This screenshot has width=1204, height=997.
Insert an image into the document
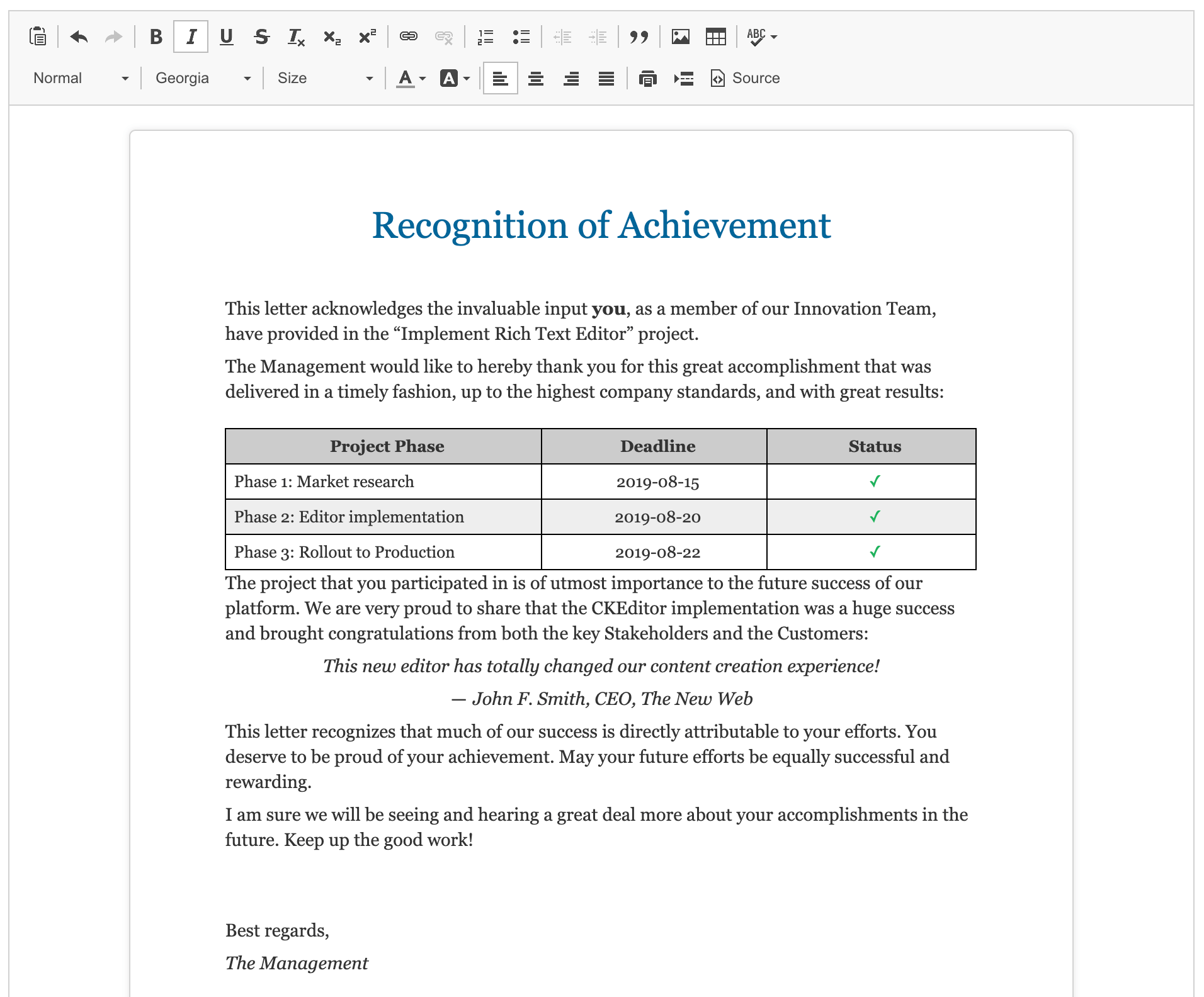tap(680, 37)
